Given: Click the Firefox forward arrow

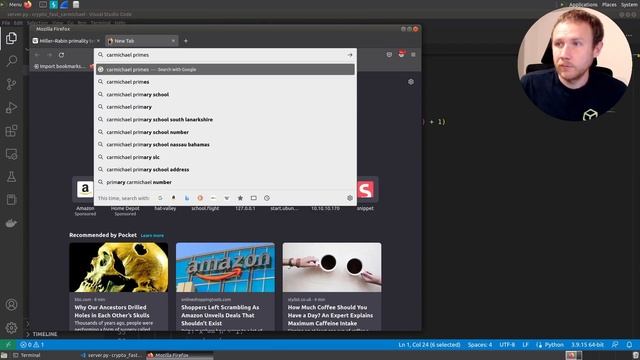Looking at the screenshot, I should [49, 55].
